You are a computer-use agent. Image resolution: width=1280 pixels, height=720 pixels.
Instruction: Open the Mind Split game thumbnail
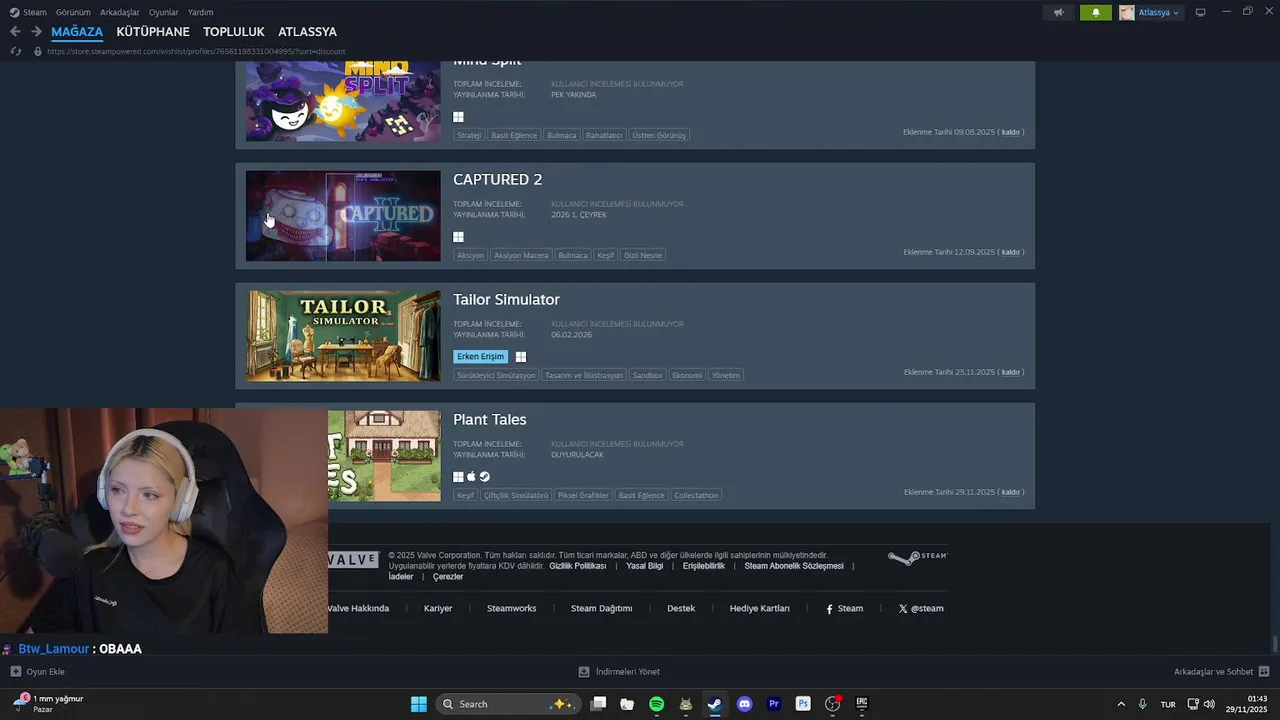[x=343, y=101]
